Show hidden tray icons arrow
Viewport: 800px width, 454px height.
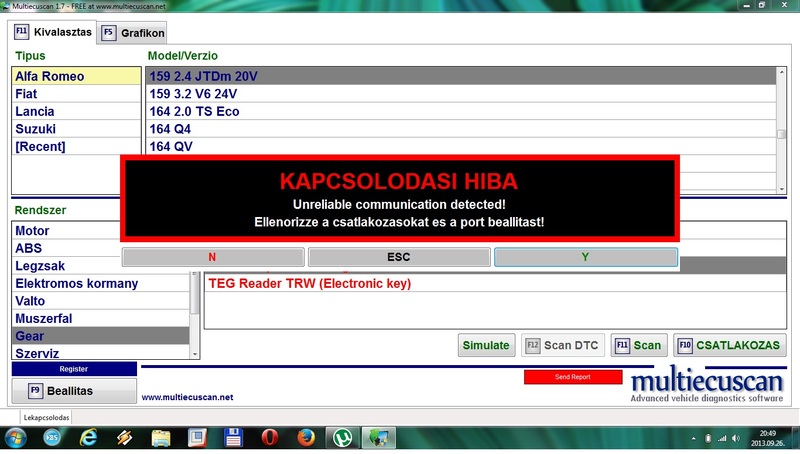click(693, 438)
